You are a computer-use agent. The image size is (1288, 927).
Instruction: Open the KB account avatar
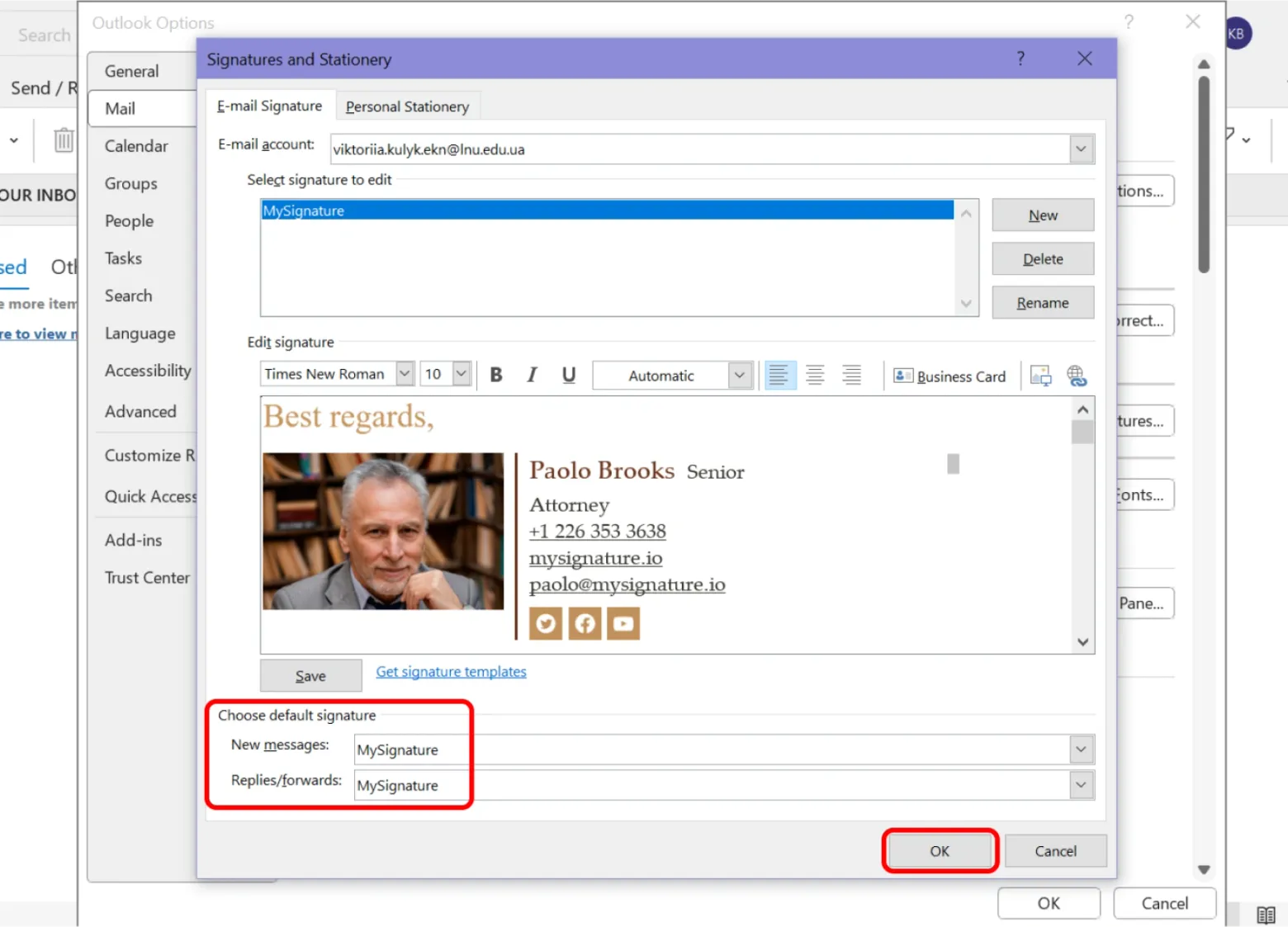1237,34
